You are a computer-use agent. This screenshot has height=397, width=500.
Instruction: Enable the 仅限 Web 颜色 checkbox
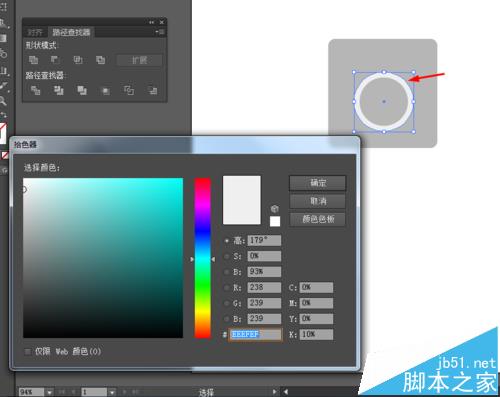(x=28, y=351)
